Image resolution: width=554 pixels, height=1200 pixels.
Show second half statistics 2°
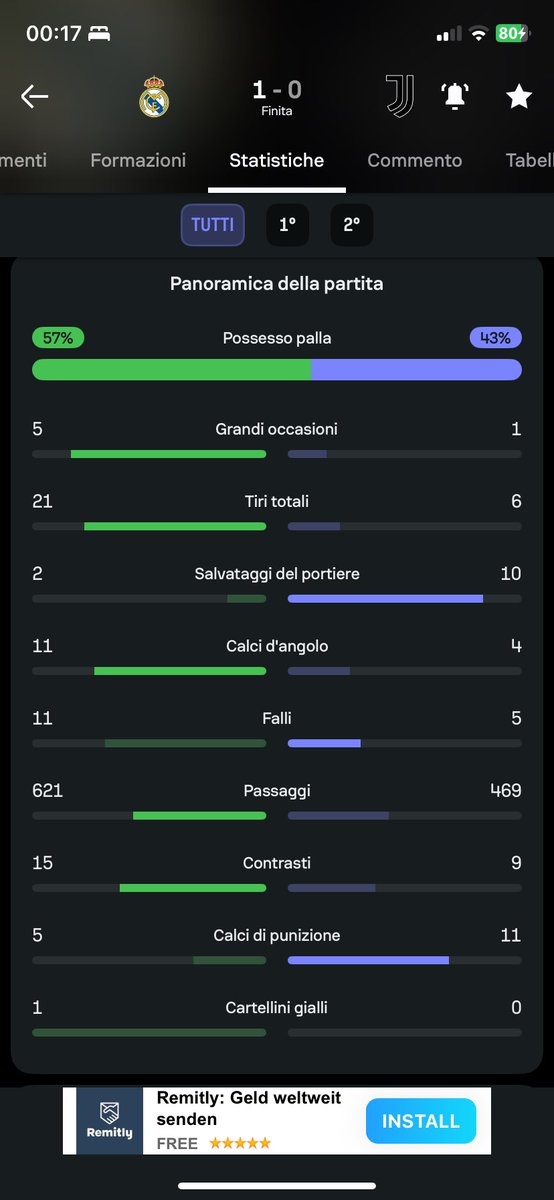(x=352, y=225)
